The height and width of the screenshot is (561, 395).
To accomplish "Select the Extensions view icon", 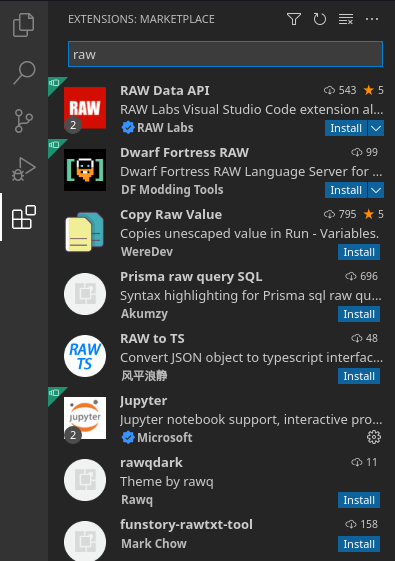I will [x=24, y=217].
